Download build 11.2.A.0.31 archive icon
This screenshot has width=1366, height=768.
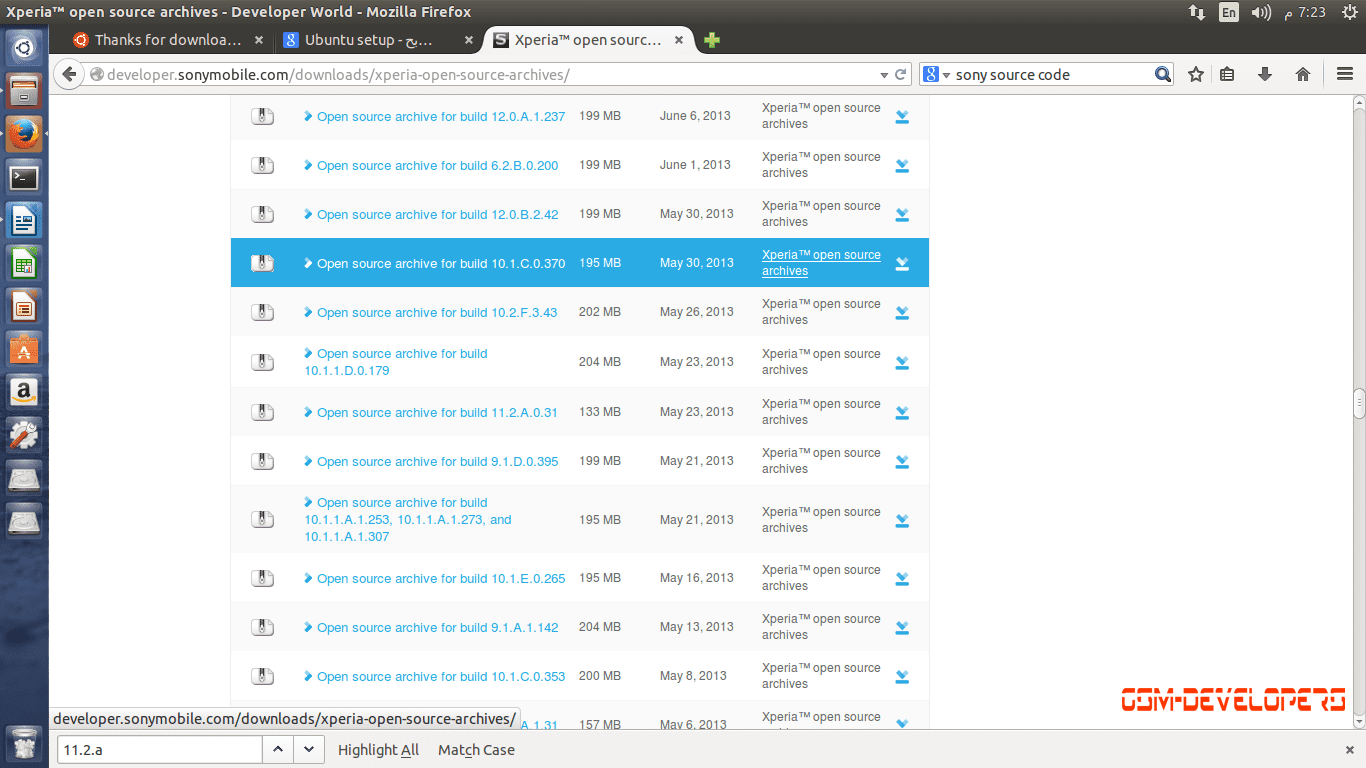point(902,412)
